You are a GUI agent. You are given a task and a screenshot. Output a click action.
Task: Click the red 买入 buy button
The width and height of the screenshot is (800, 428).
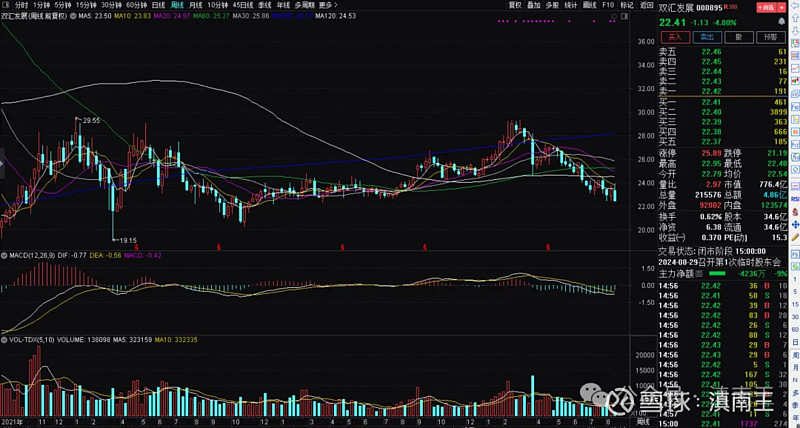point(675,37)
